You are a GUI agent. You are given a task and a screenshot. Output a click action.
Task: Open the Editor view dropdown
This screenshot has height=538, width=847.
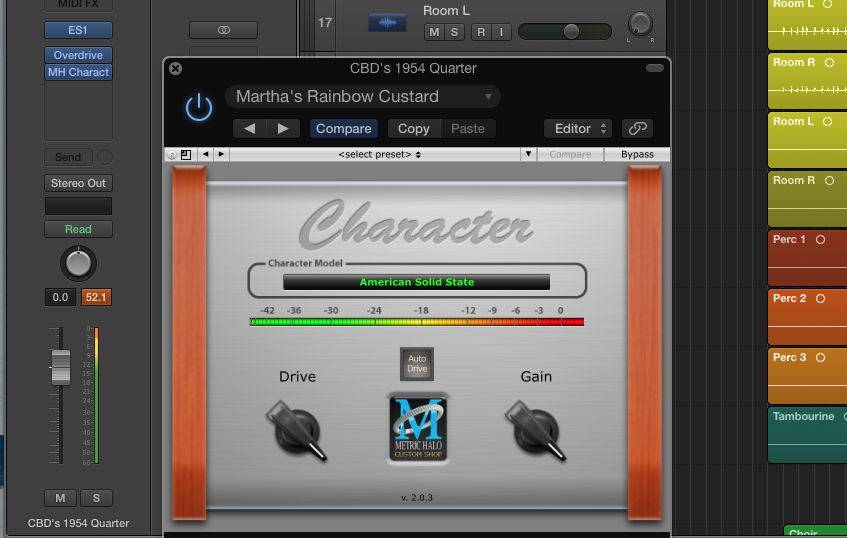click(577, 128)
